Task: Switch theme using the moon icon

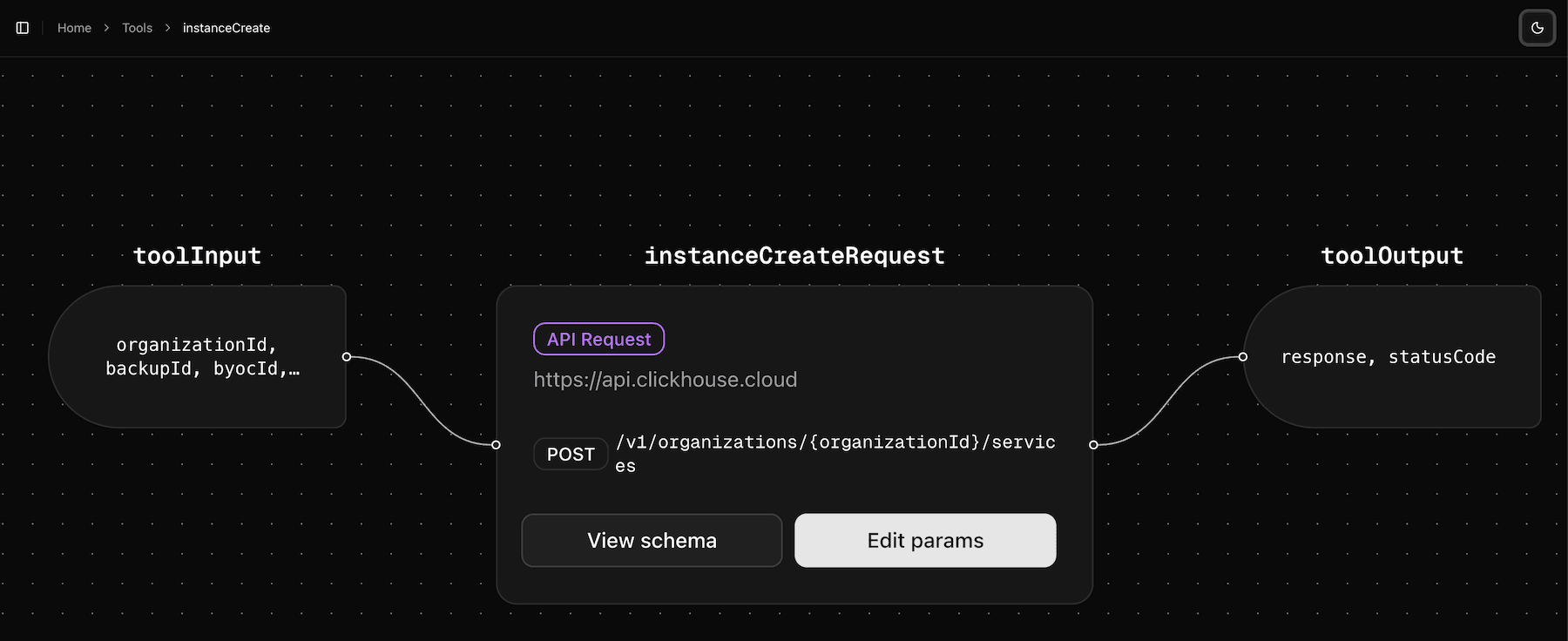Action: (1537, 28)
